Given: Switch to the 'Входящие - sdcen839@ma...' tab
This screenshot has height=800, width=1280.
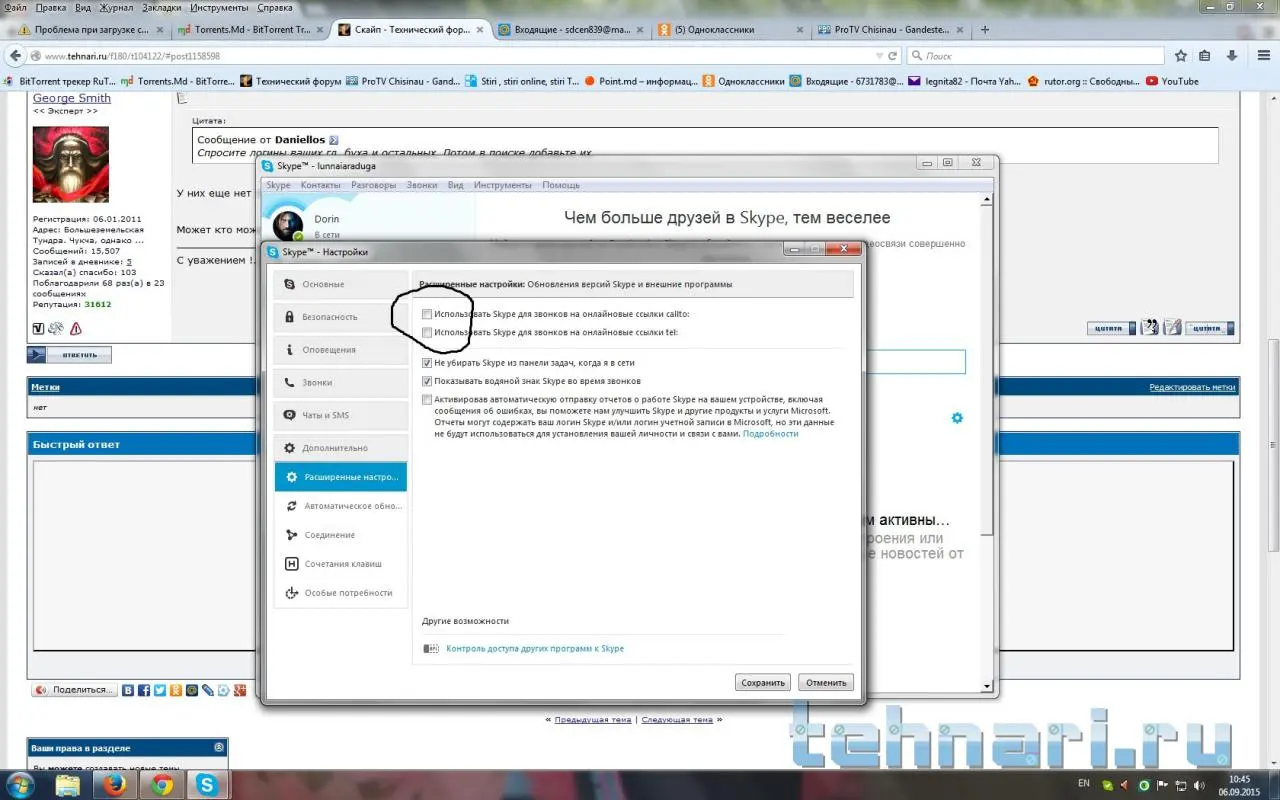Looking at the screenshot, I should [x=571, y=29].
